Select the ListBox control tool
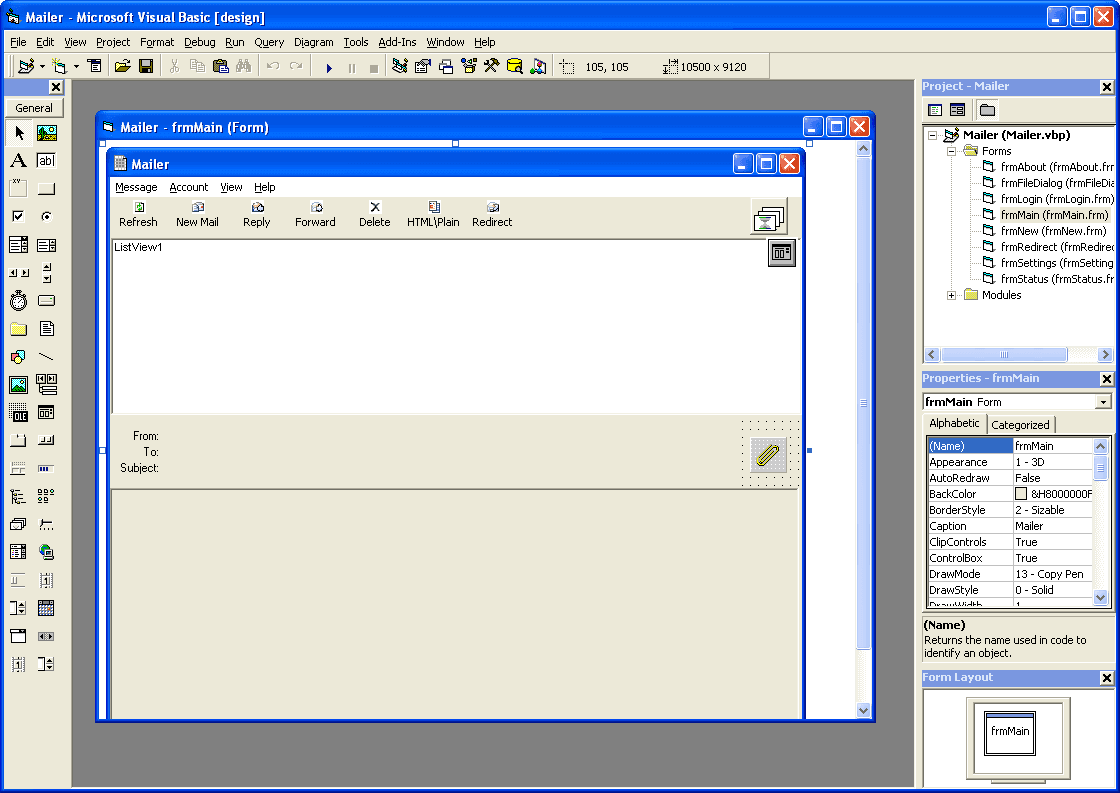The image size is (1120, 793). click(x=46, y=245)
